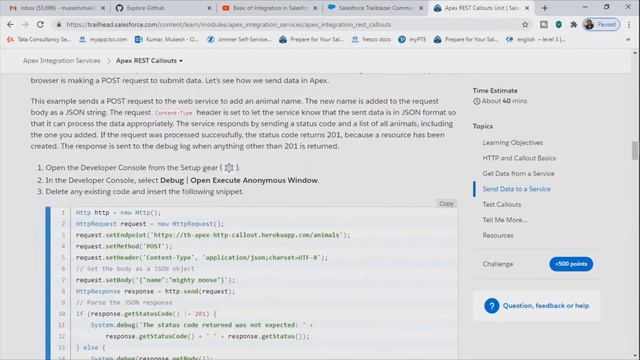Open english level 3 bookmark

[x=536, y=40]
